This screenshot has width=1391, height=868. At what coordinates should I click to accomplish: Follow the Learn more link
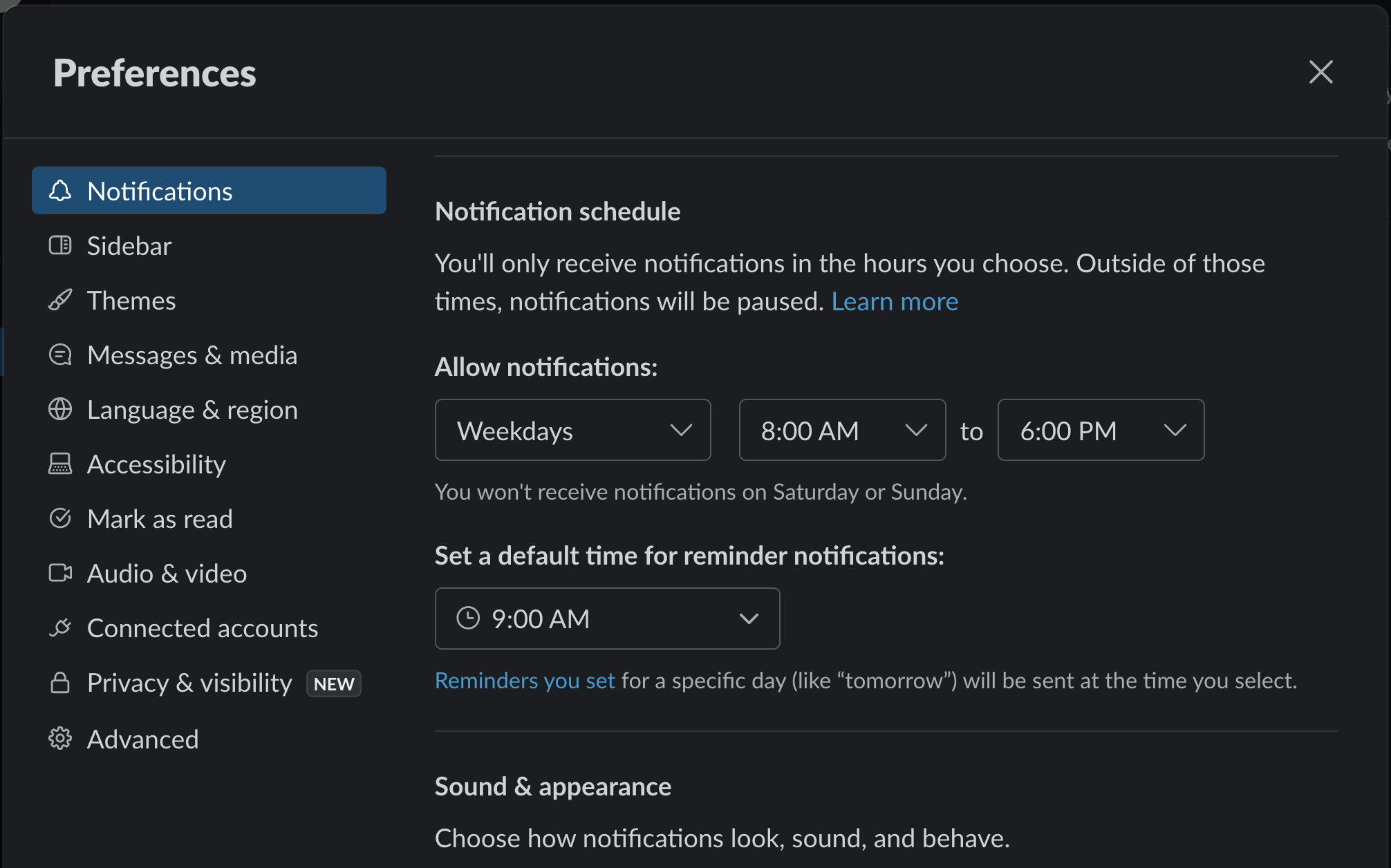(x=895, y=301)
